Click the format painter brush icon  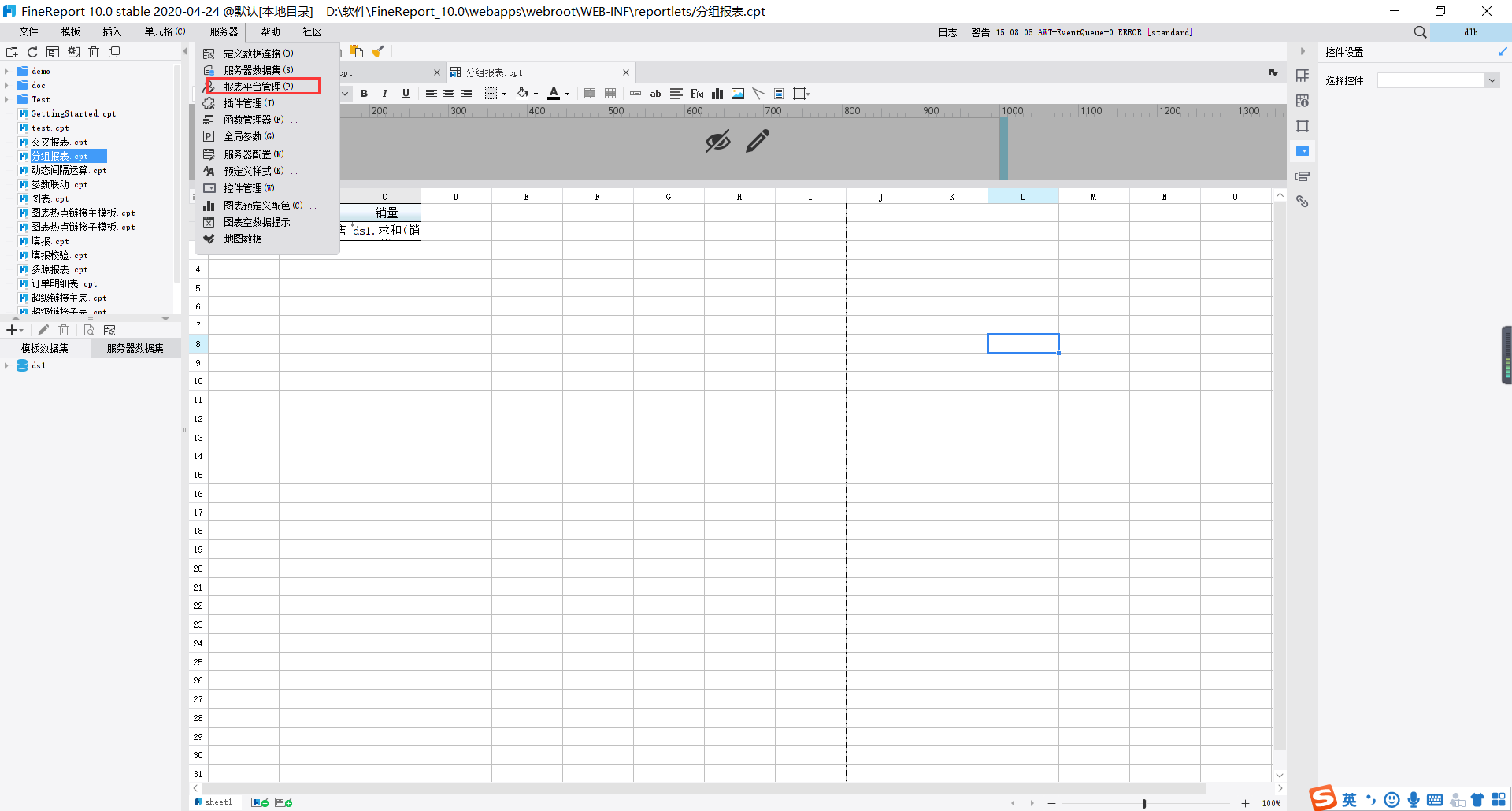click(x=378, y=51)
